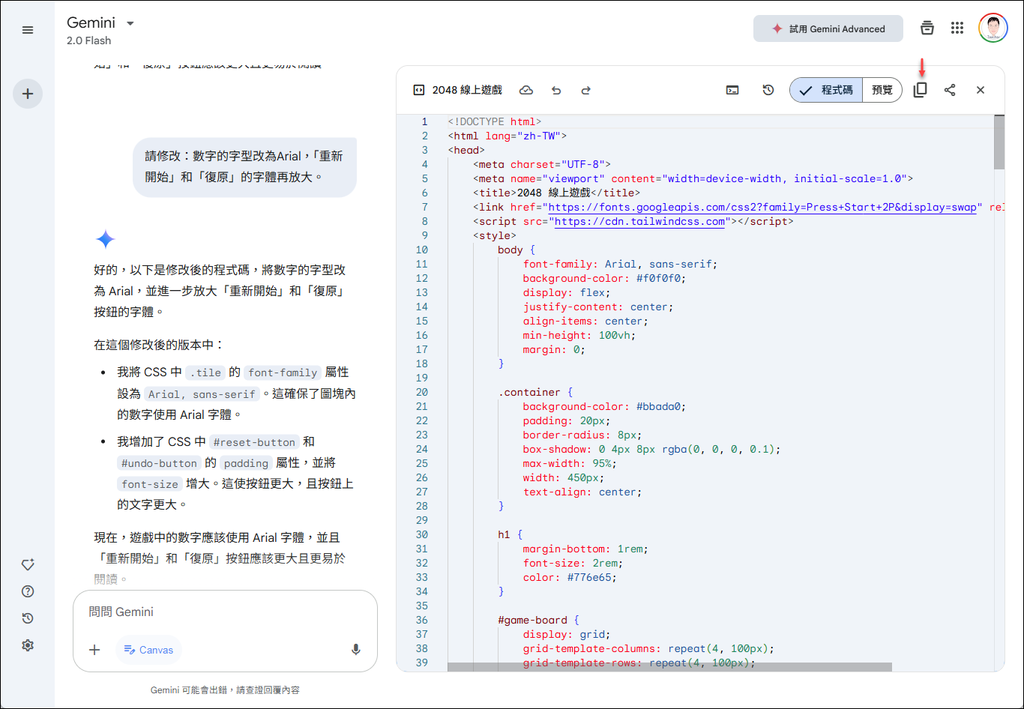Click the font-family: Arial code line
1024x709 pixels.
point(619,264)
